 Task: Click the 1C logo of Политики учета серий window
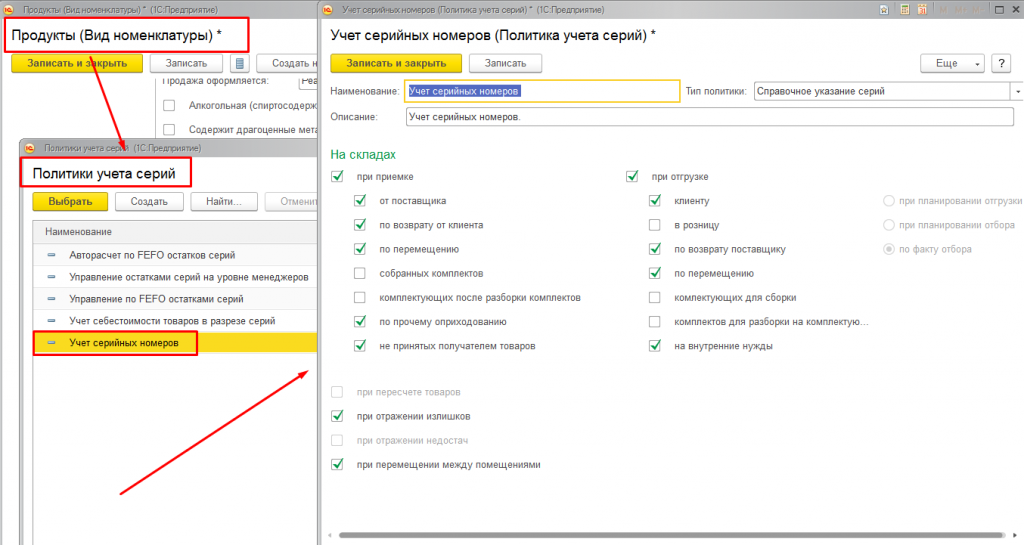pyautogui.click(x=30, y=148)
